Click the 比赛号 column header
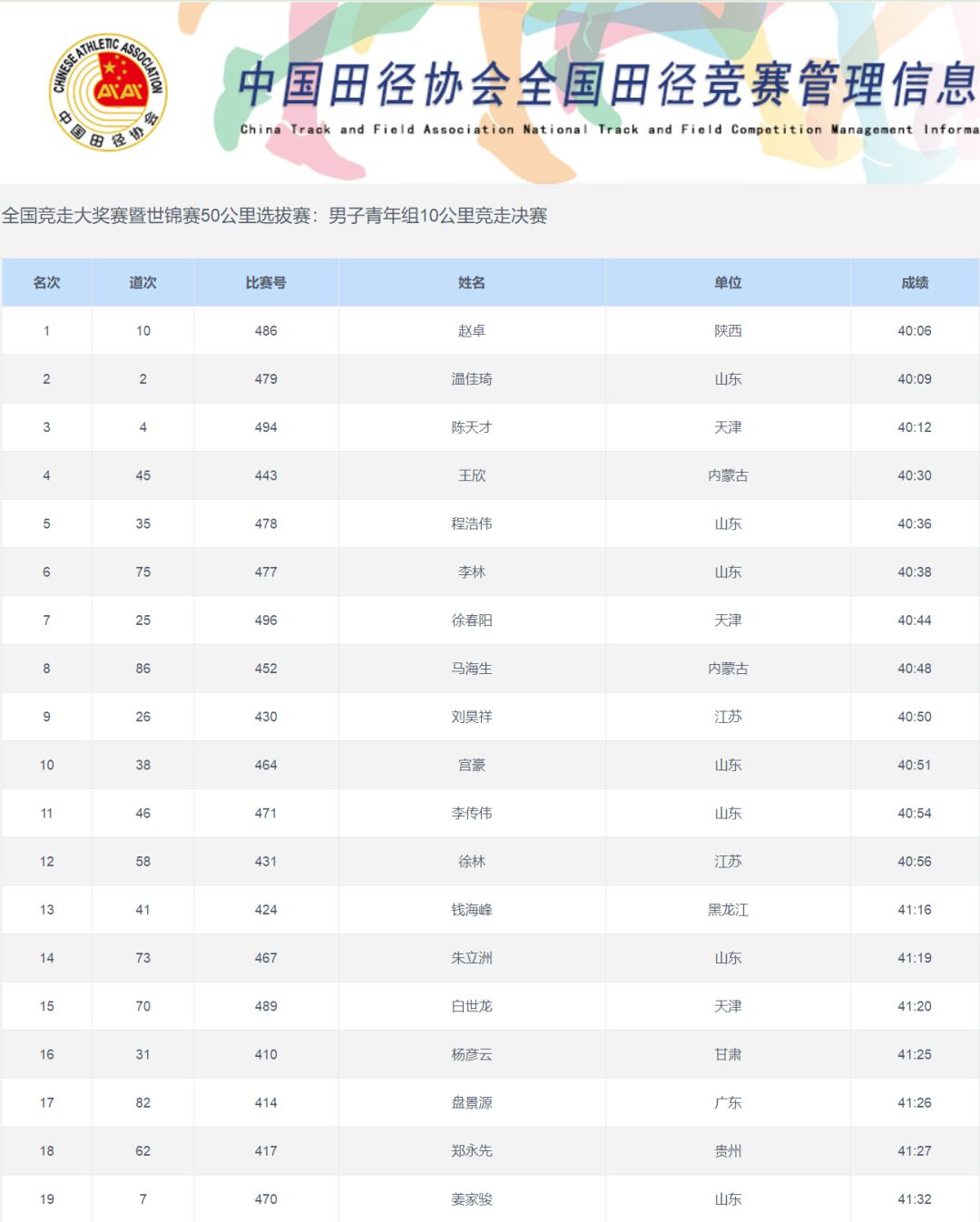 (x=266, y=282)
